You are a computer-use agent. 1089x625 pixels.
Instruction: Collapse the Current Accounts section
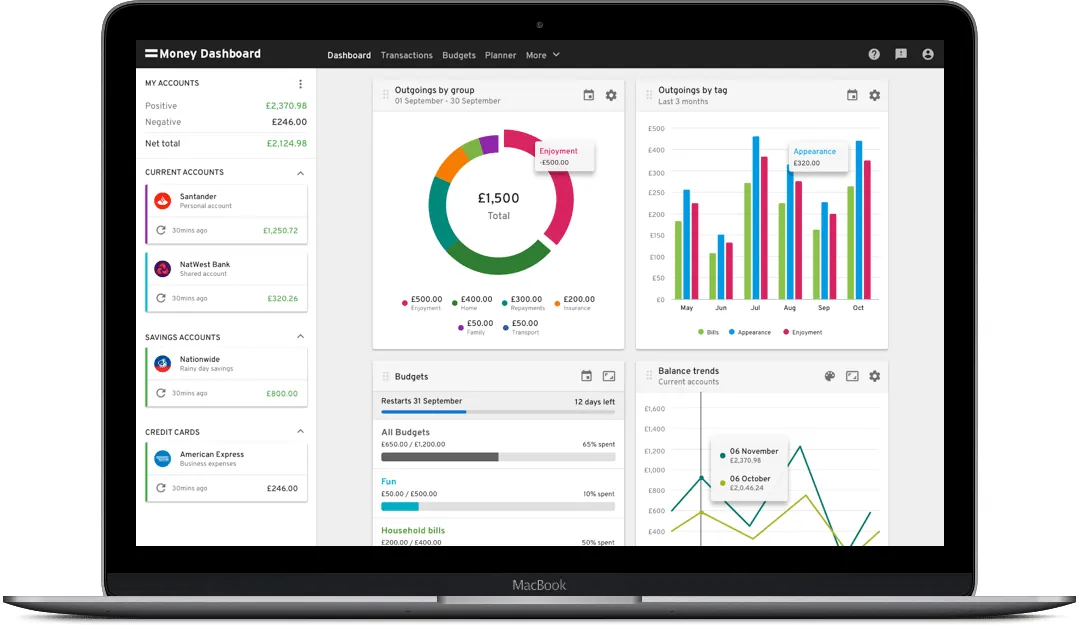(x=300, y=173)
